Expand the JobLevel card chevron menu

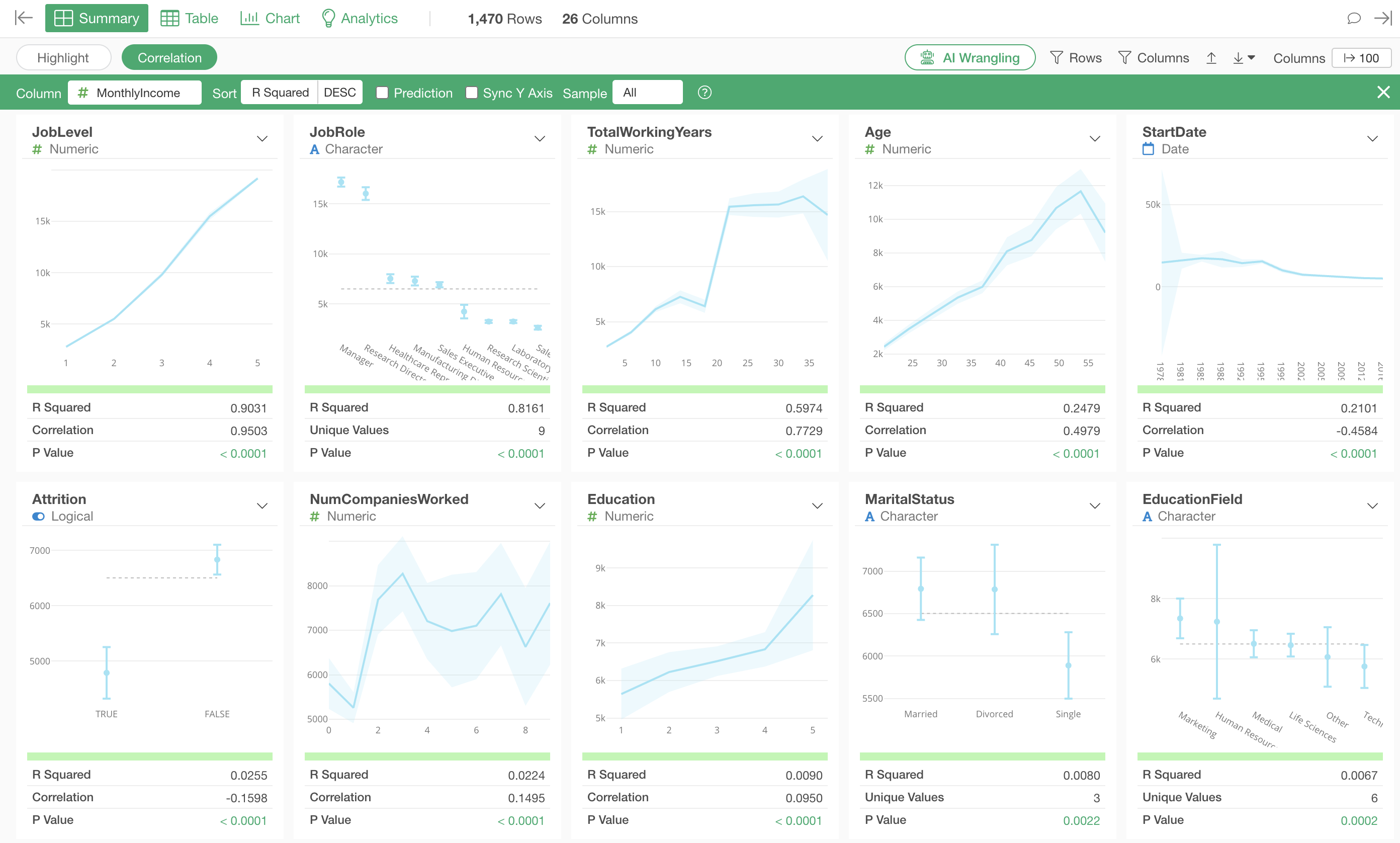click(x=262, y=139)
